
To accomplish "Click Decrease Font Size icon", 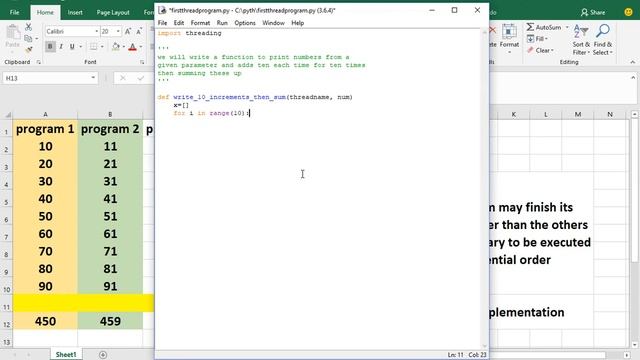I will [139, 31].
